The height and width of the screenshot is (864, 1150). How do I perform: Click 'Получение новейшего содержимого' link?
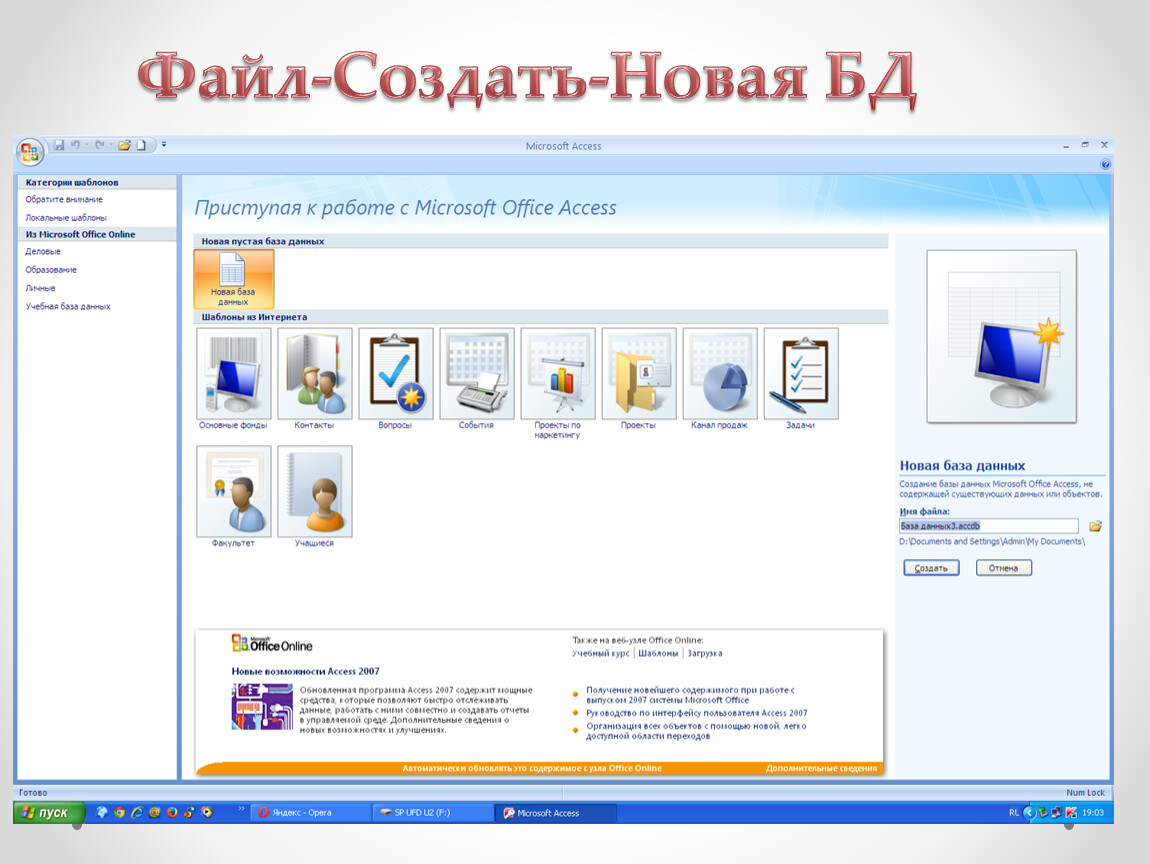point(690,695)
